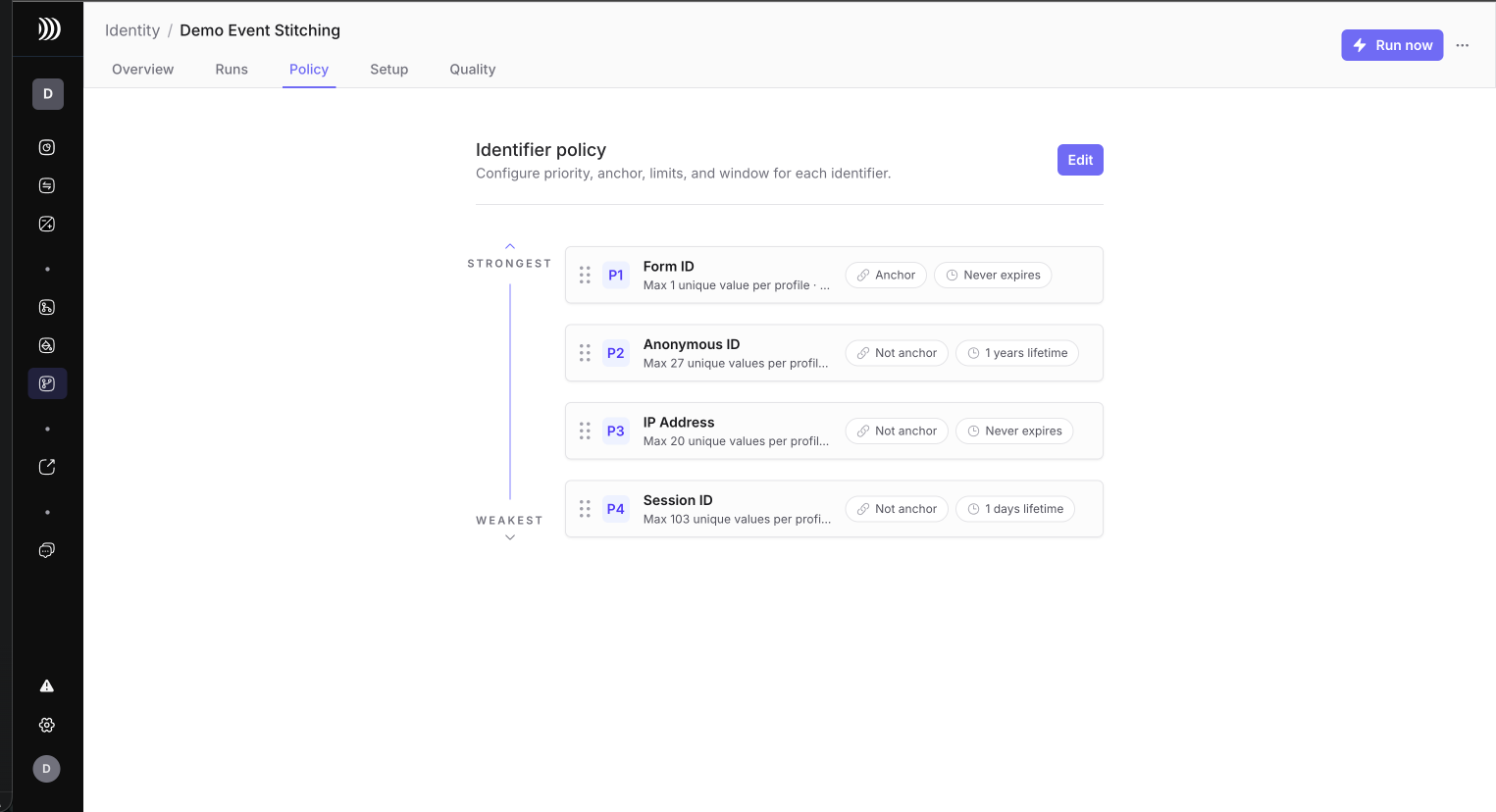Click the Run now button

pos(1392,45)
